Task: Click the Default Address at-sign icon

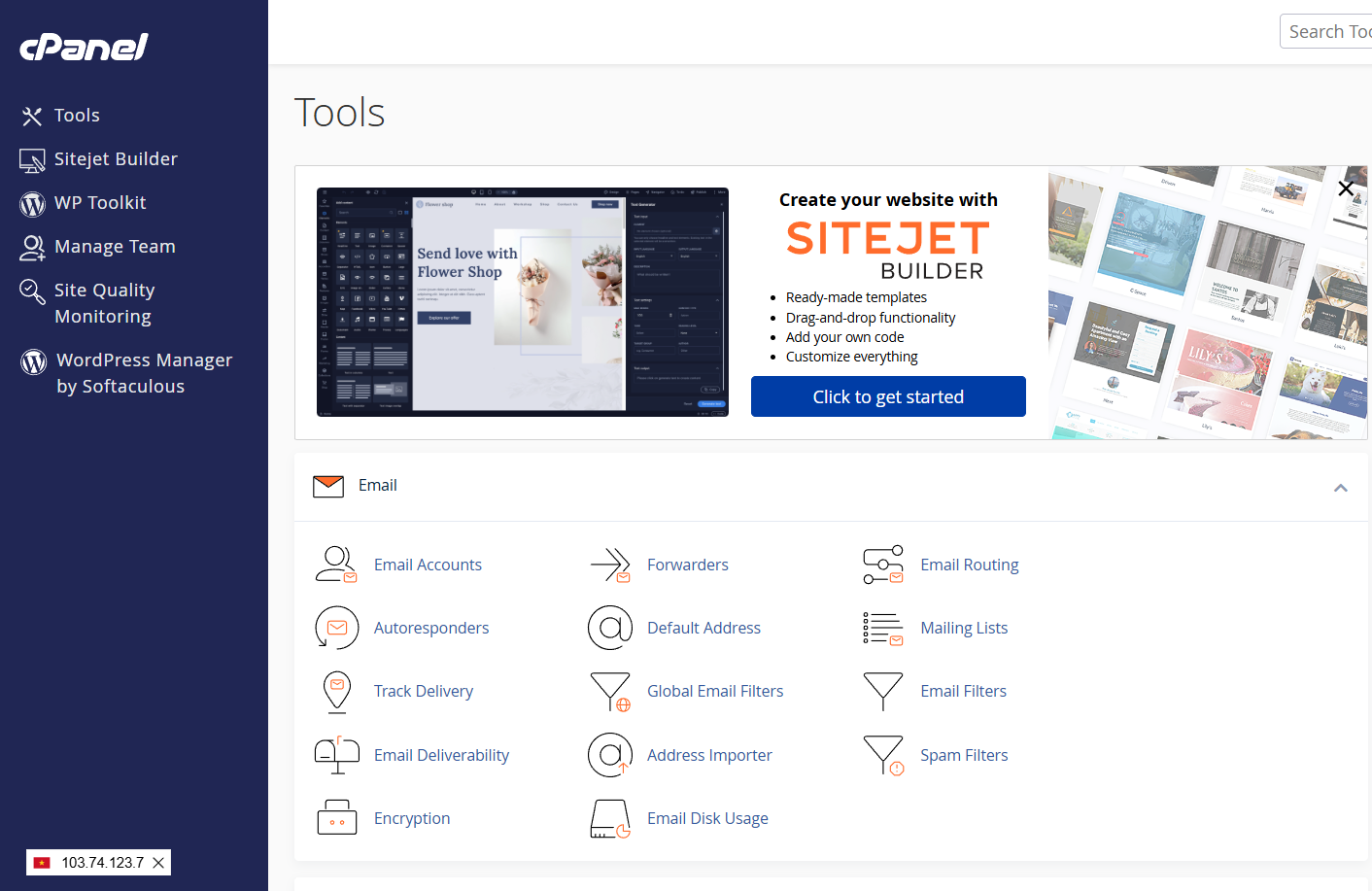Action: point(610,628)
